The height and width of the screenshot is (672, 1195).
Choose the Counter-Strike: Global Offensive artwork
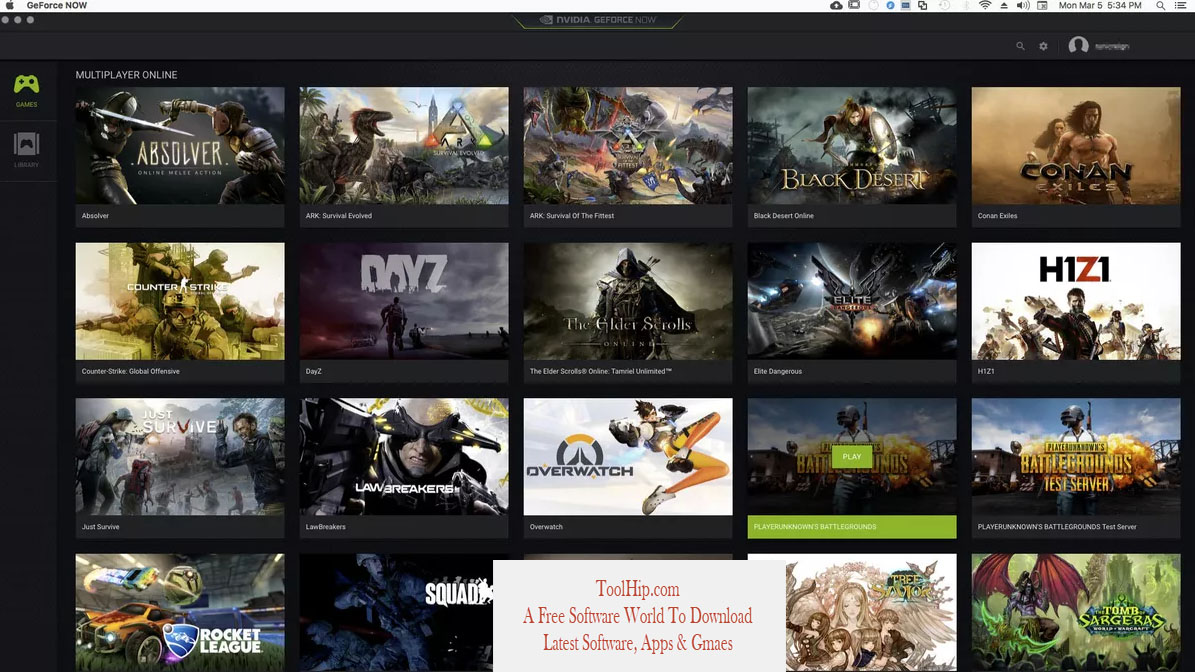pos(180,301)
